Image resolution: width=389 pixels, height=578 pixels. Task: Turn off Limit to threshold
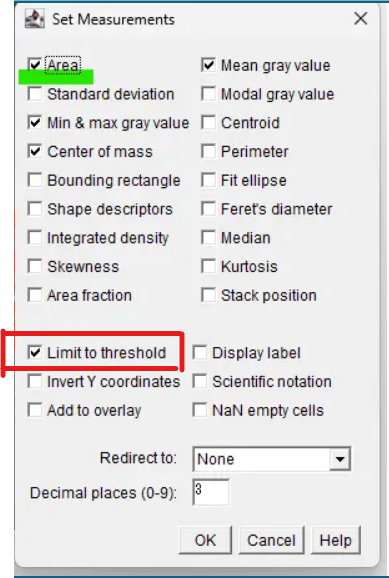click(35, 353)
